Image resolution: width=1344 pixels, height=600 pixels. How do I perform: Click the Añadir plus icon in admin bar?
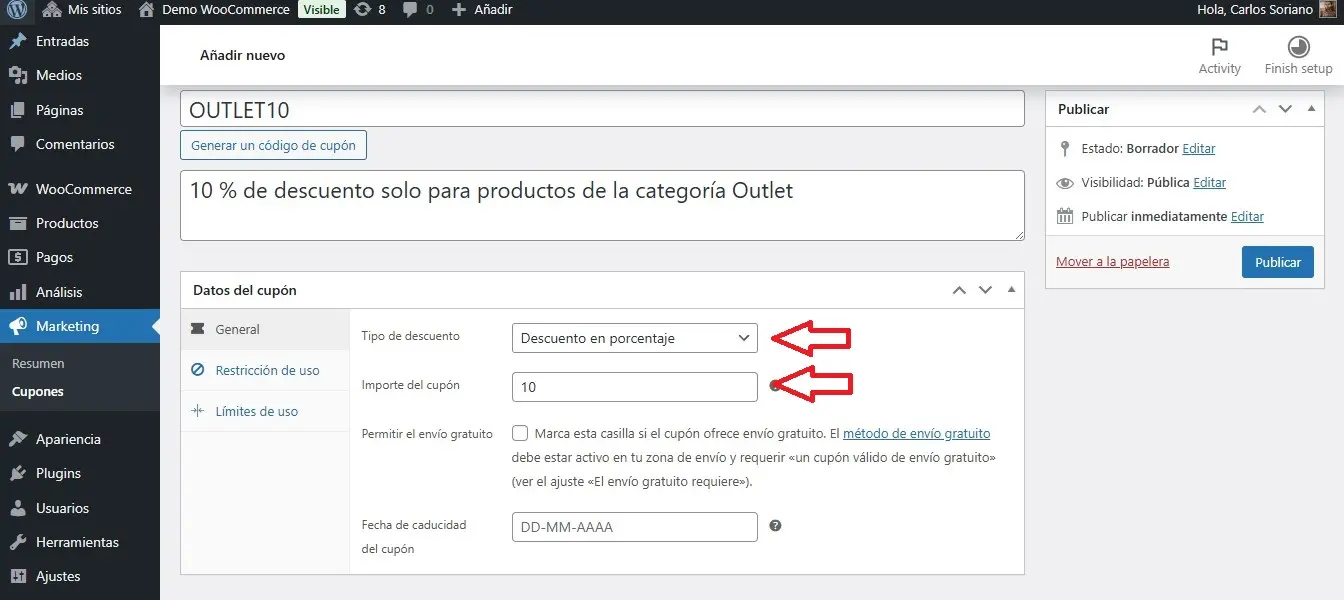(x=459, y=10)
